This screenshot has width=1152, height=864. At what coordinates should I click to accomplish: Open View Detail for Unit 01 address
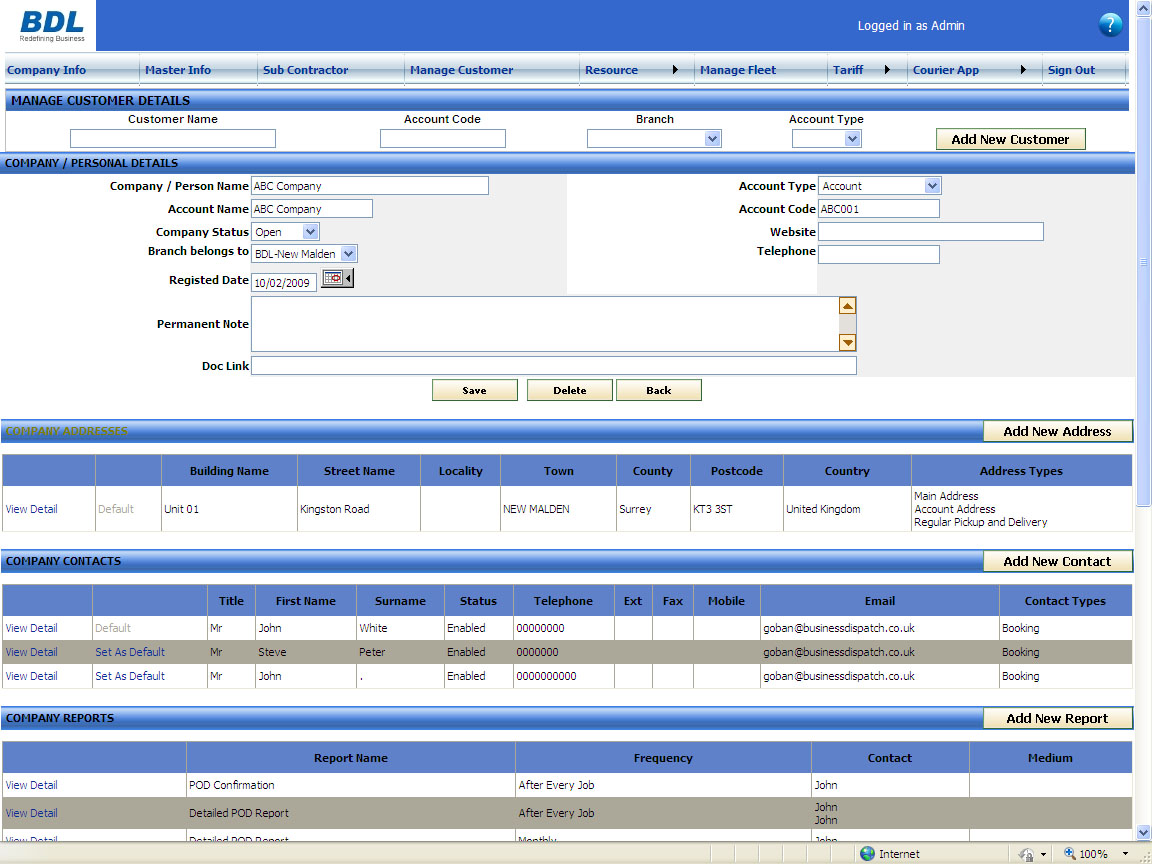(x=32, y=508)
